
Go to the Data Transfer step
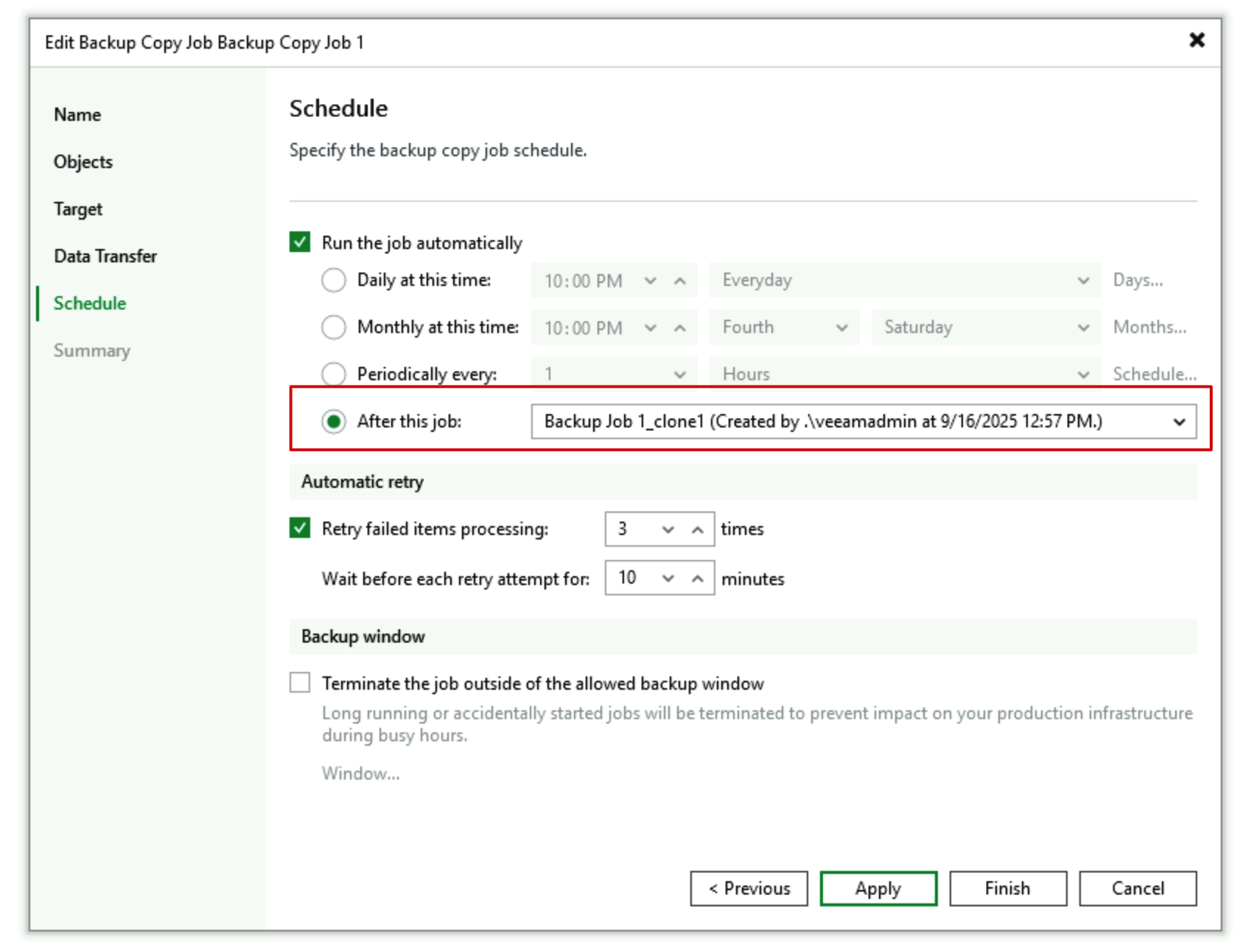[105, 256]
